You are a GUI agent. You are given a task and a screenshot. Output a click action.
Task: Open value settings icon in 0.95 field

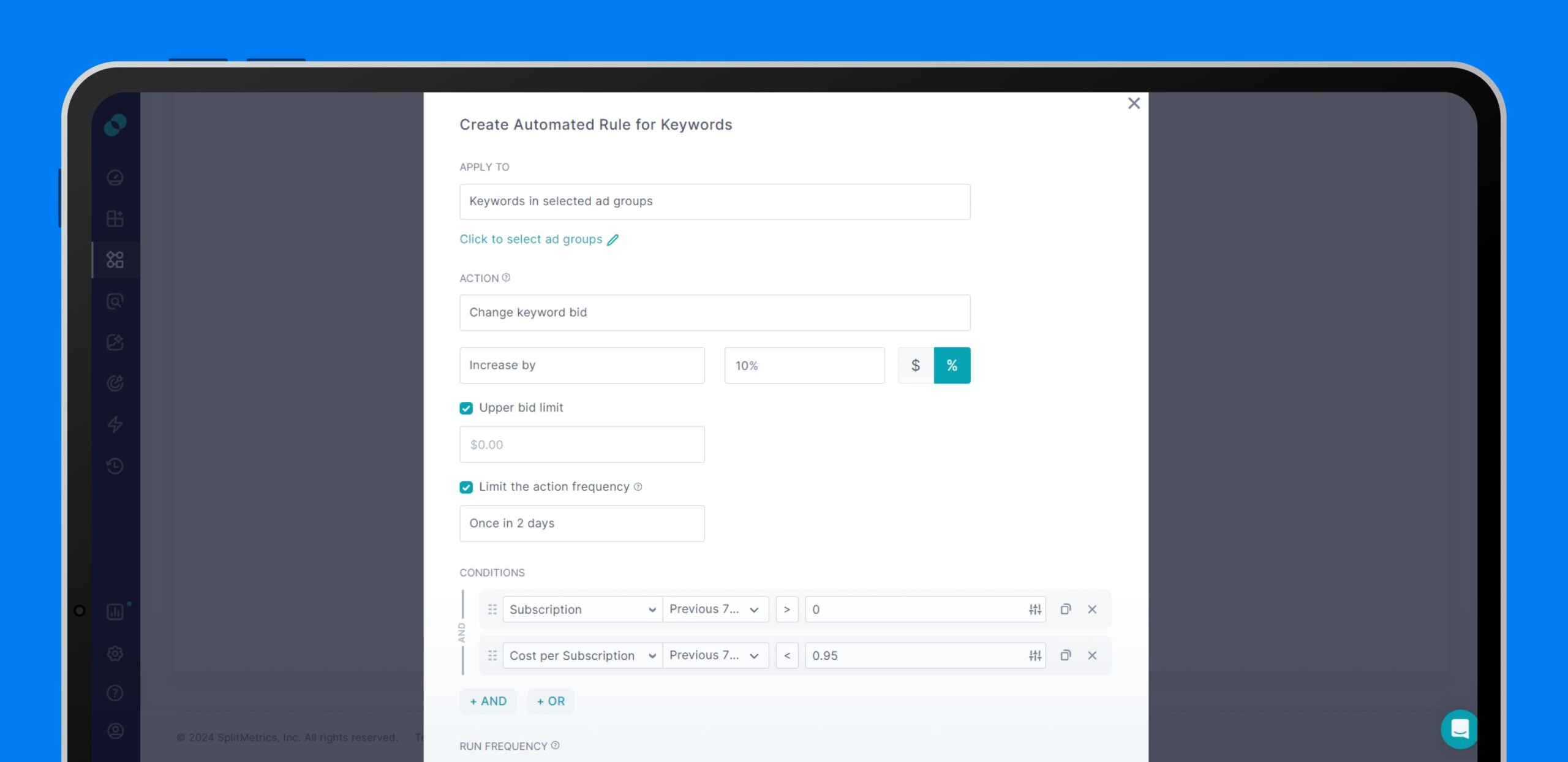tap(1035, 655)
